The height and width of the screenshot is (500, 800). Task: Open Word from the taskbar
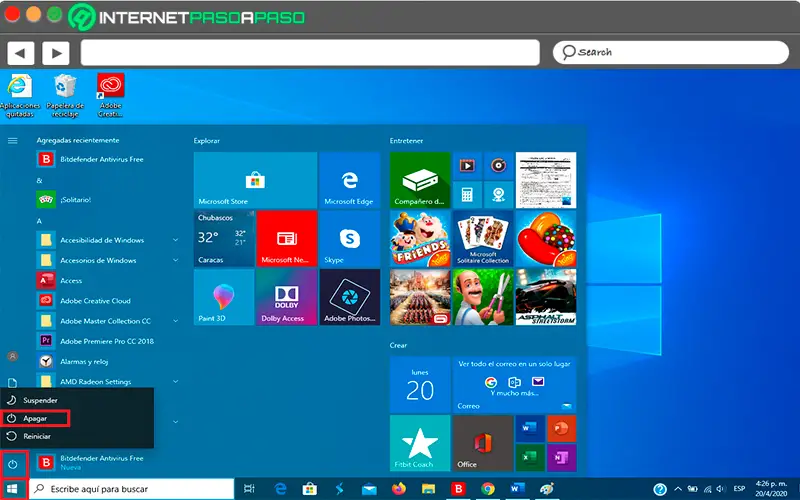[x=517, y=489]
